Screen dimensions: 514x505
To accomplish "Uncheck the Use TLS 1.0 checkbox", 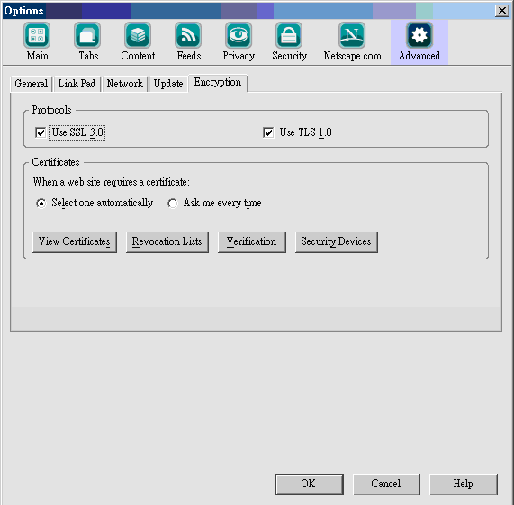I will point(268,133).
